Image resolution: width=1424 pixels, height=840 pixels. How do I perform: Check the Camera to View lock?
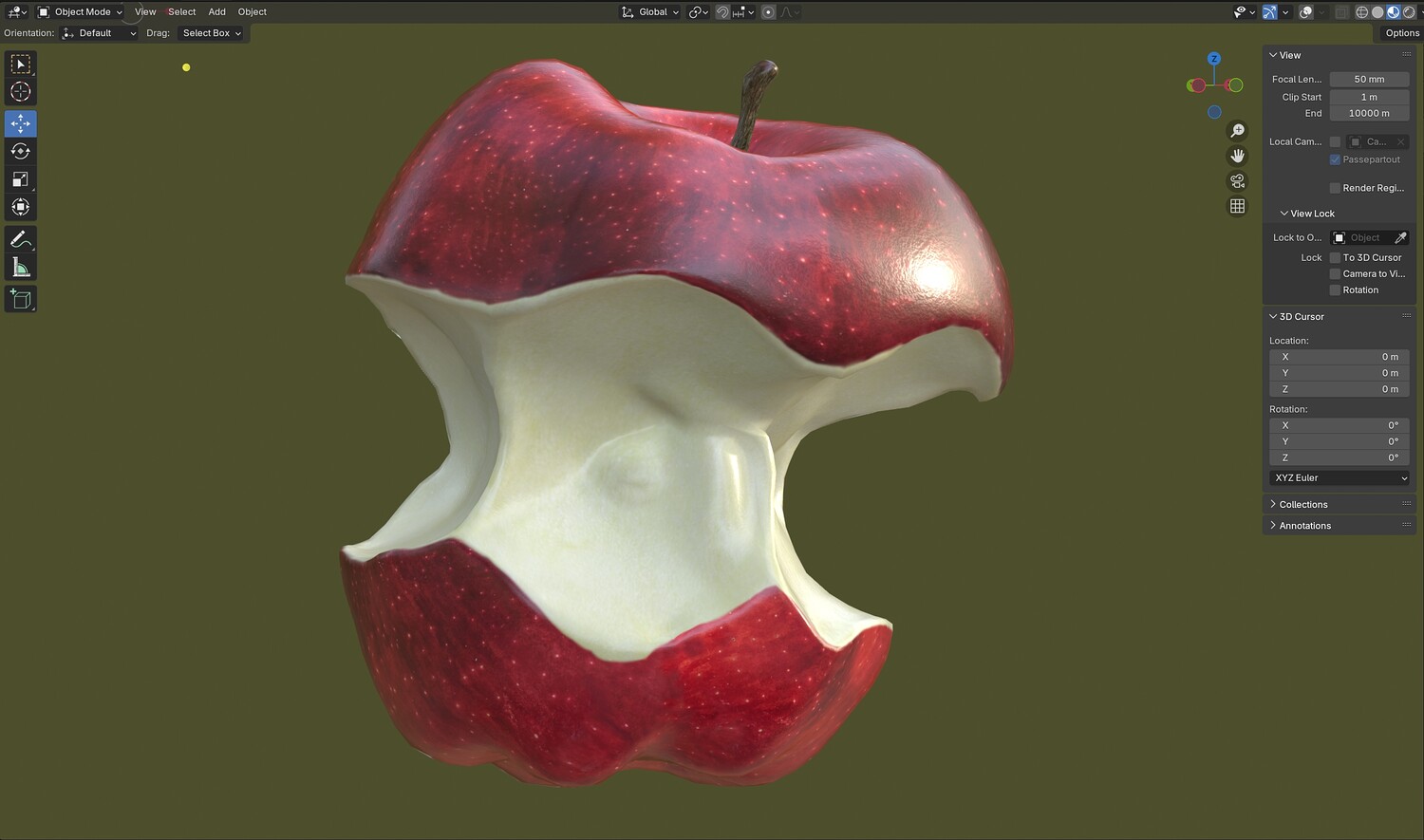click(1335, 273)
